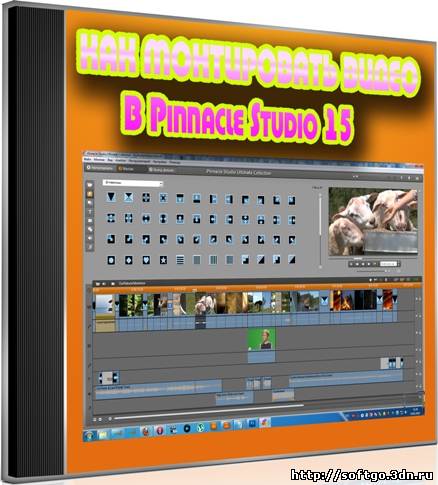Click play under the preview window
The width and height of the screenshot is (438, 485).
[369, 264]
